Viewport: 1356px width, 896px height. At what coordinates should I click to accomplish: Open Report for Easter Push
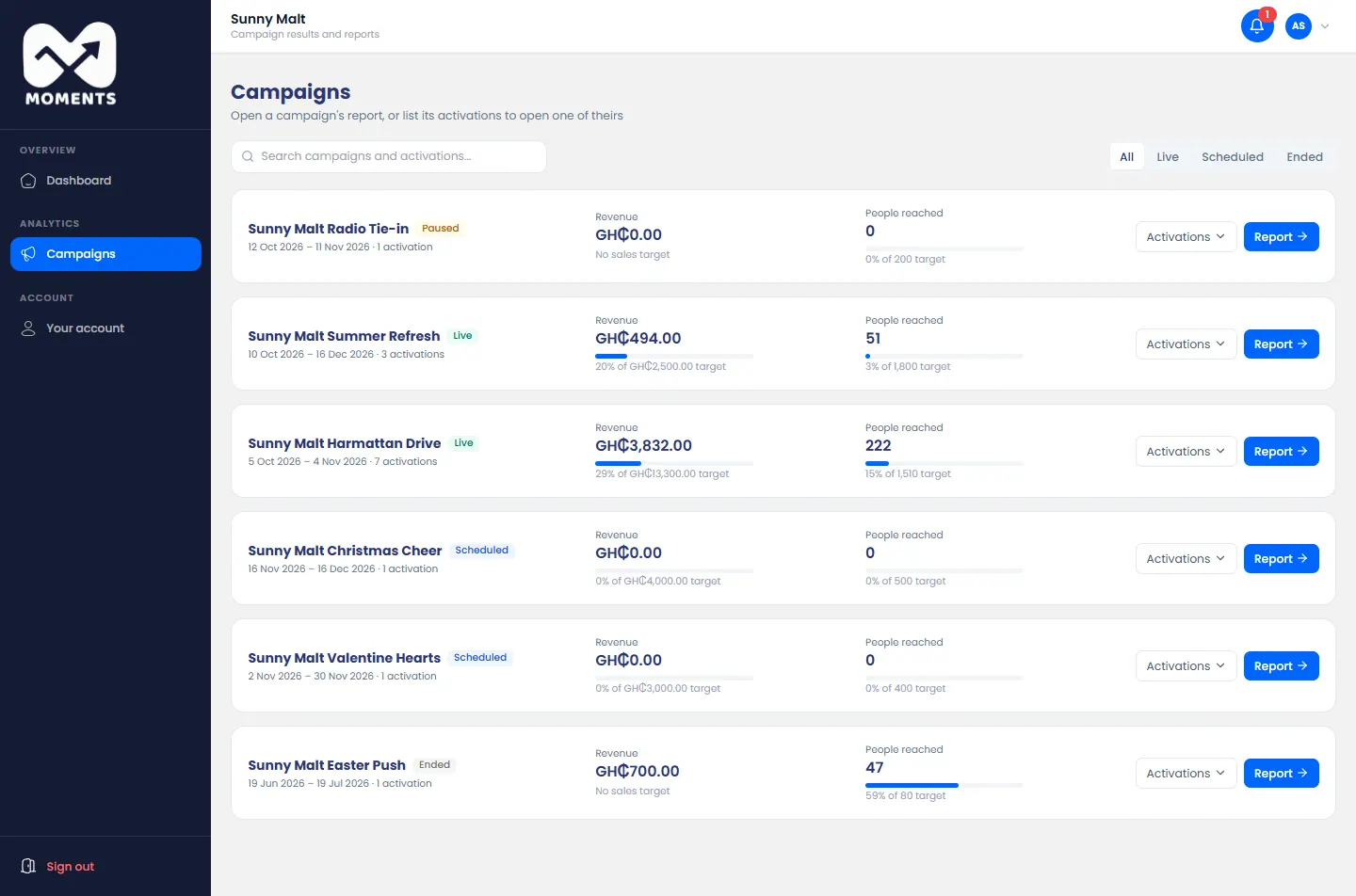pyautogui.click(x=1281, y=774)
